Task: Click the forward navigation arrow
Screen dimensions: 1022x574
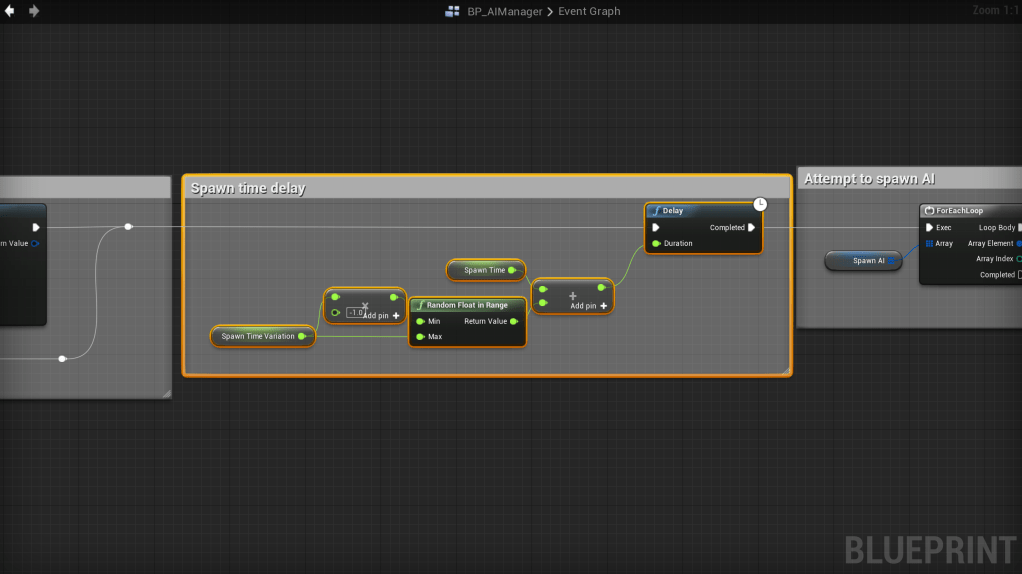Action: (x=34, y=11)
